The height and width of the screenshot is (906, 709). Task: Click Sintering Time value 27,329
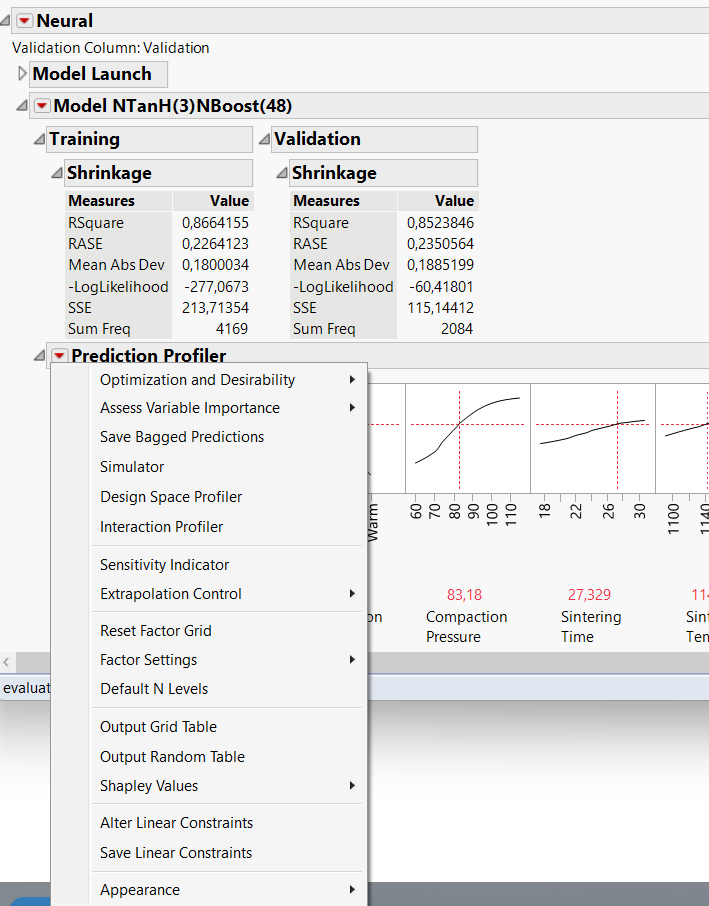(589, 595)
